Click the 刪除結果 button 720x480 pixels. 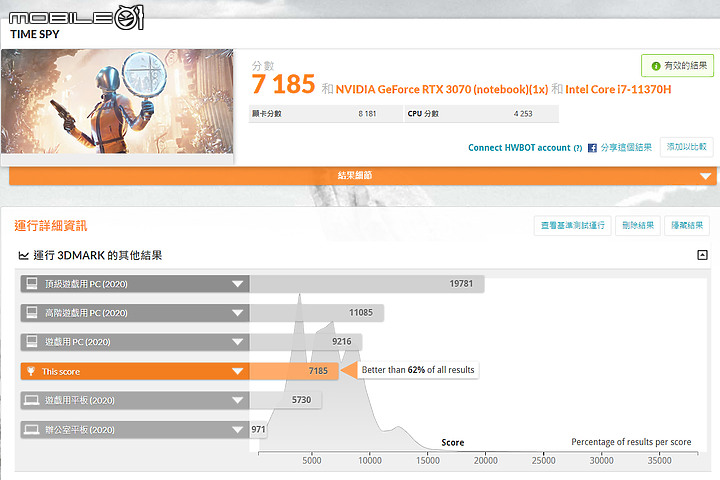pyautogui.click(x=638, y=226)
